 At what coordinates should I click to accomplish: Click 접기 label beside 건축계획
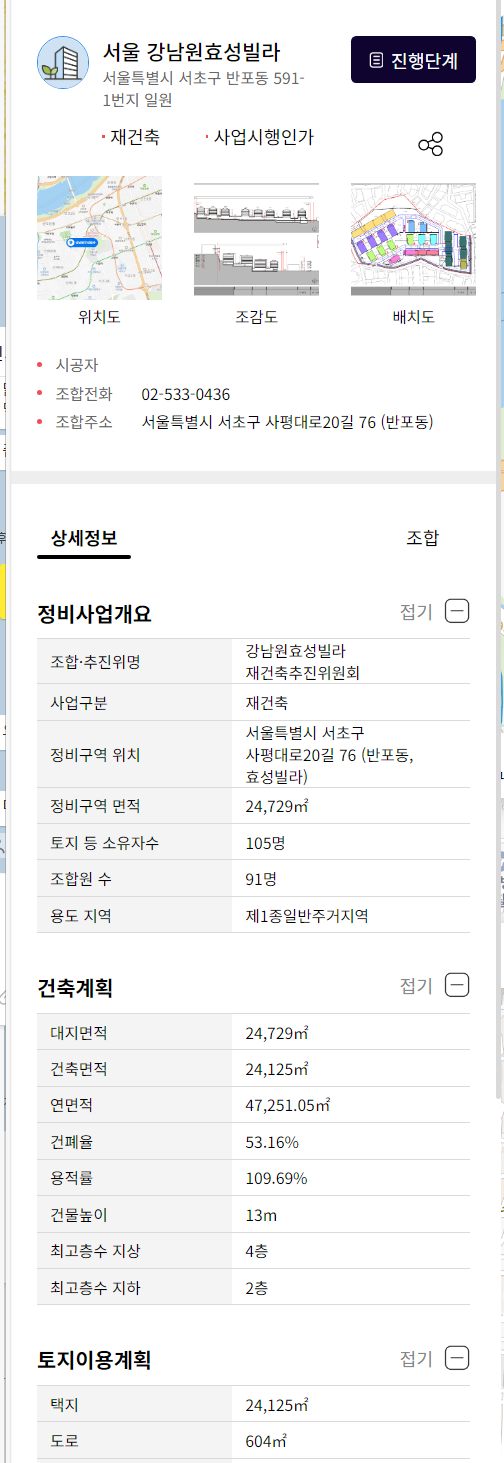click(x=416, y=986)
